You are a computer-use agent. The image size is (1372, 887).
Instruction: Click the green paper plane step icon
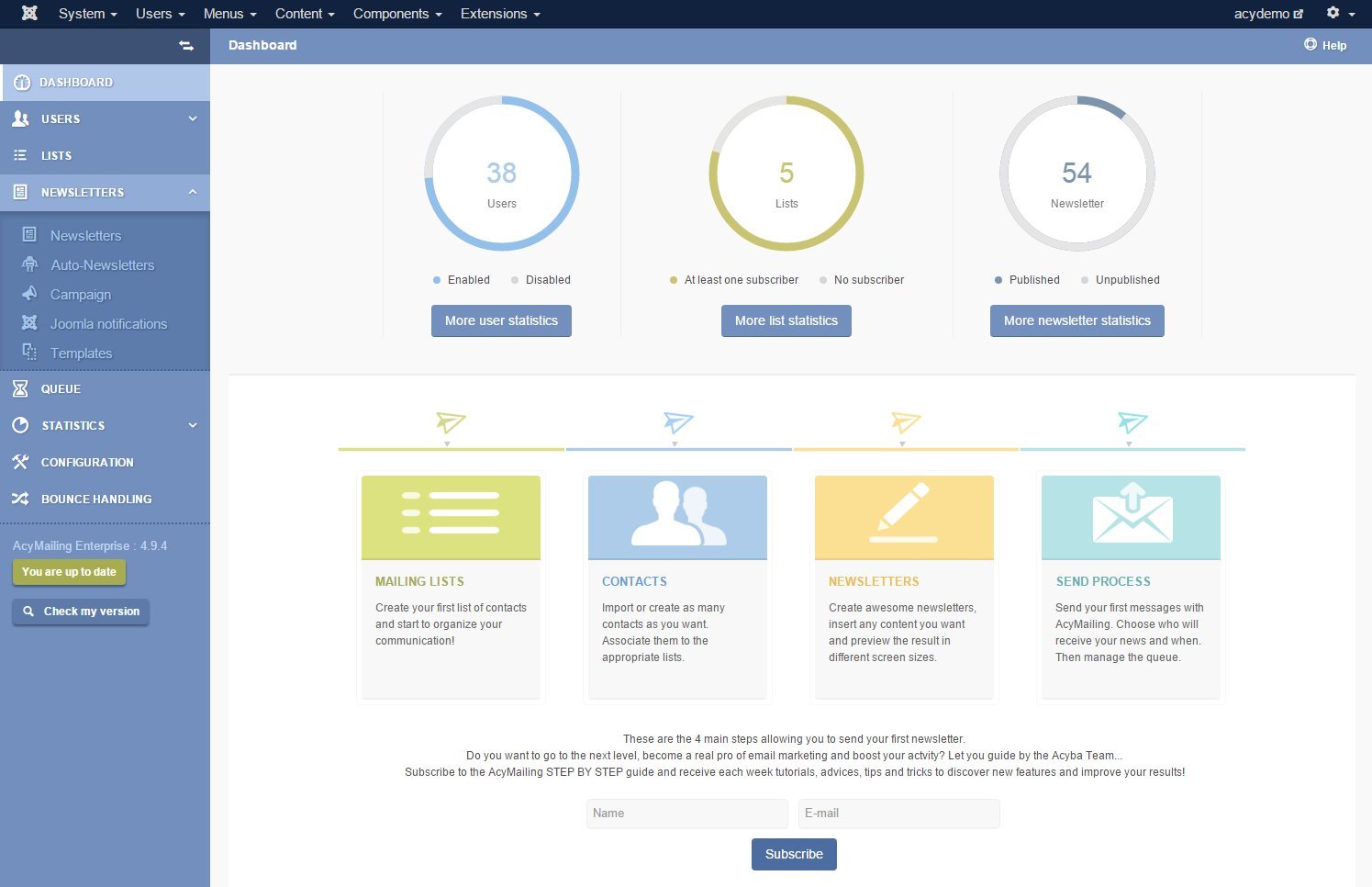[x=451, y=422]
